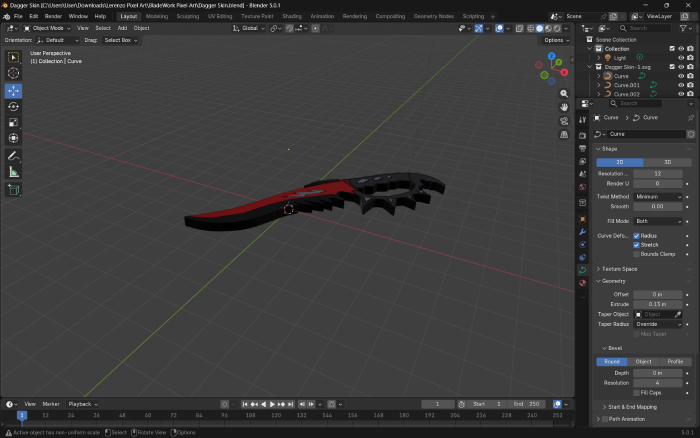Screen dimensions: 700x438
Task: Toggle camera view icon in viewport
Action: (564, 121)
